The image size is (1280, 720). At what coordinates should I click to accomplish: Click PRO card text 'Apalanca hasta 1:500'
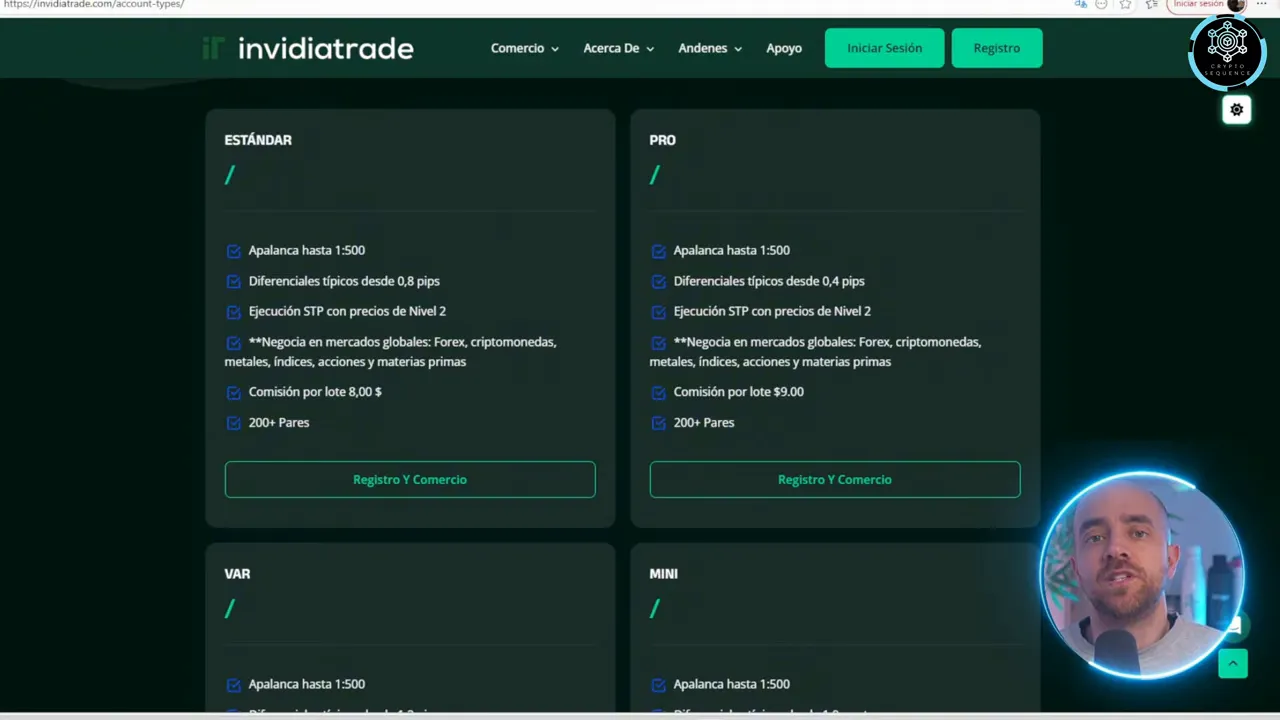click(731, 250)
